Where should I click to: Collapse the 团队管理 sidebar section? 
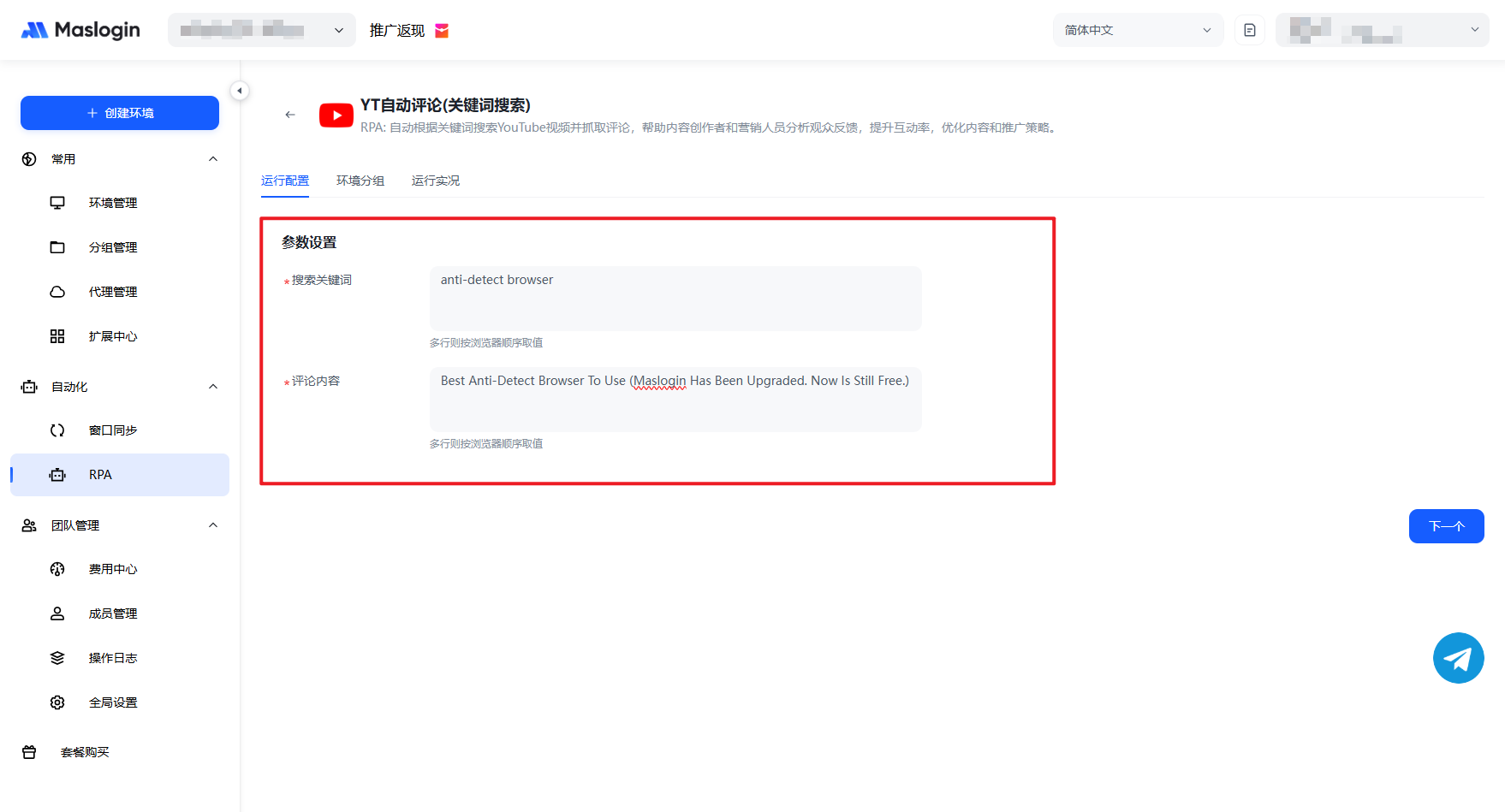click(x=213, y=525)
